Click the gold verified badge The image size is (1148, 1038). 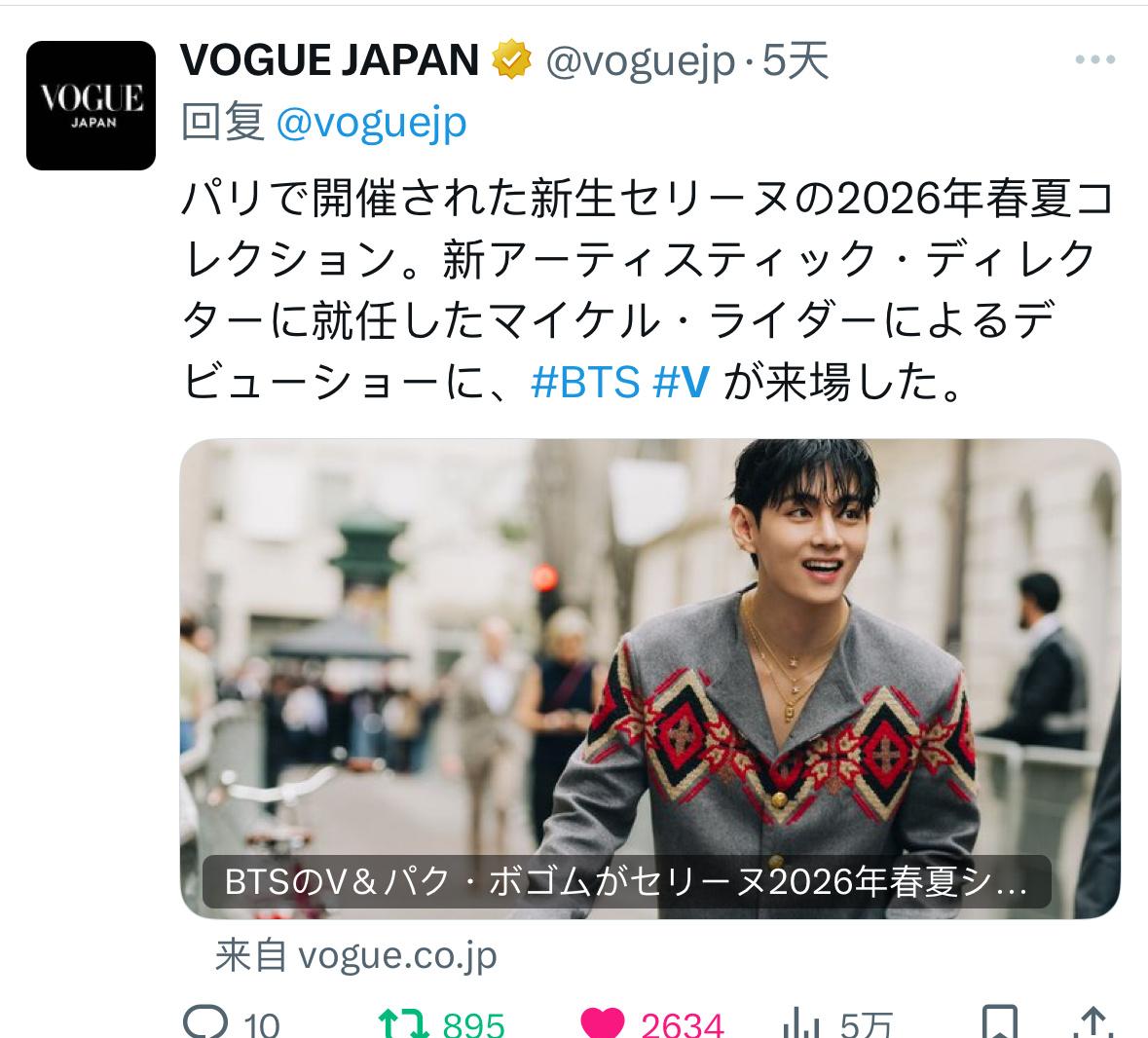tap(512, 60)
